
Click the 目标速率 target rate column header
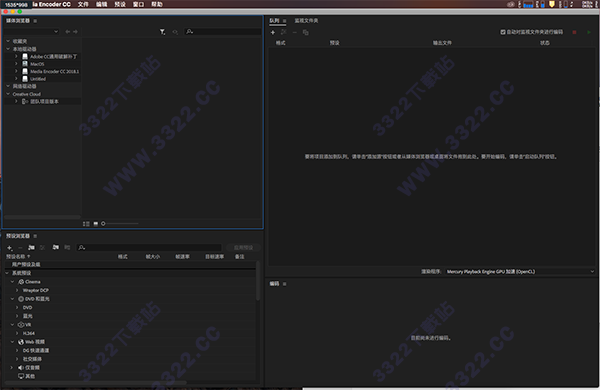[214, 256]
